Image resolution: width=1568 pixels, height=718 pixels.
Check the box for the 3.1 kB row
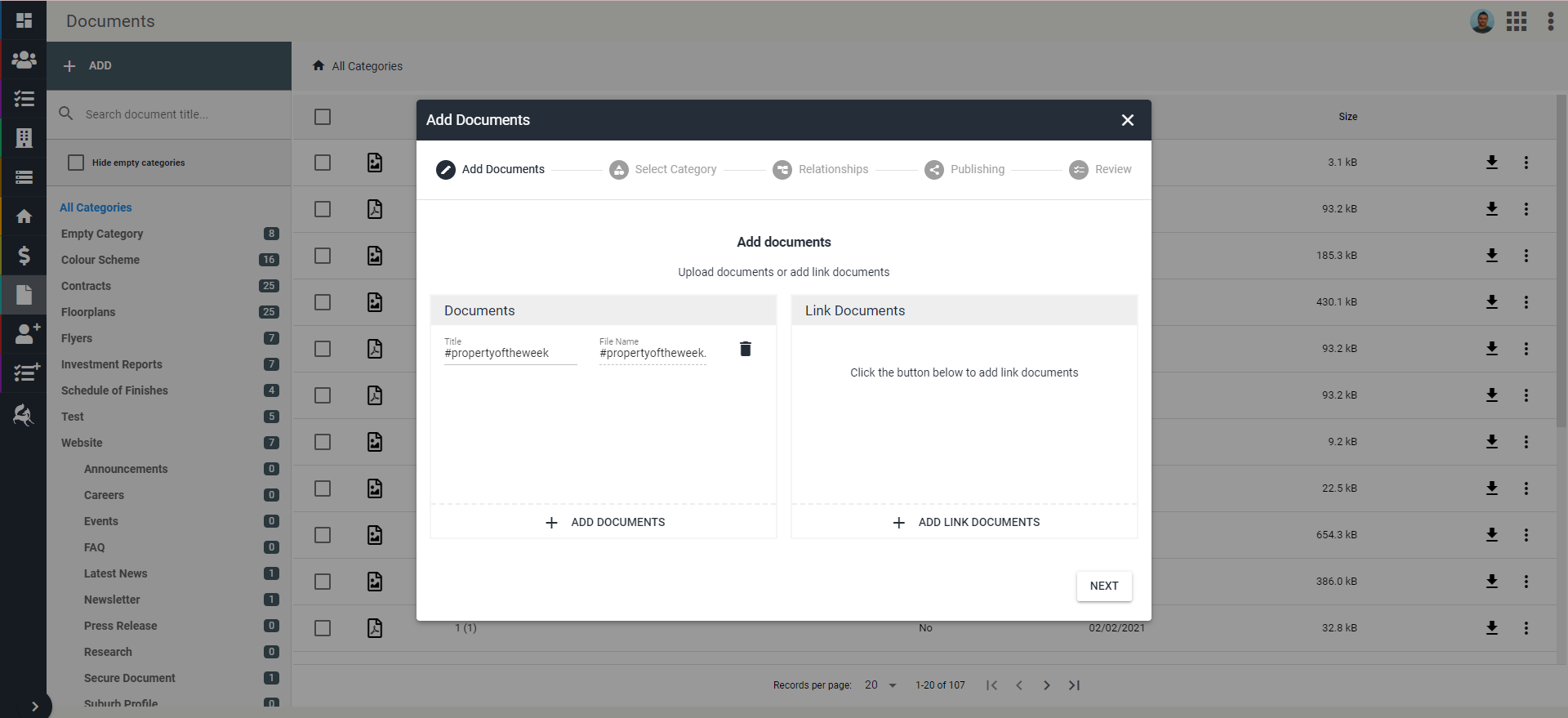(x=323, y=163)
